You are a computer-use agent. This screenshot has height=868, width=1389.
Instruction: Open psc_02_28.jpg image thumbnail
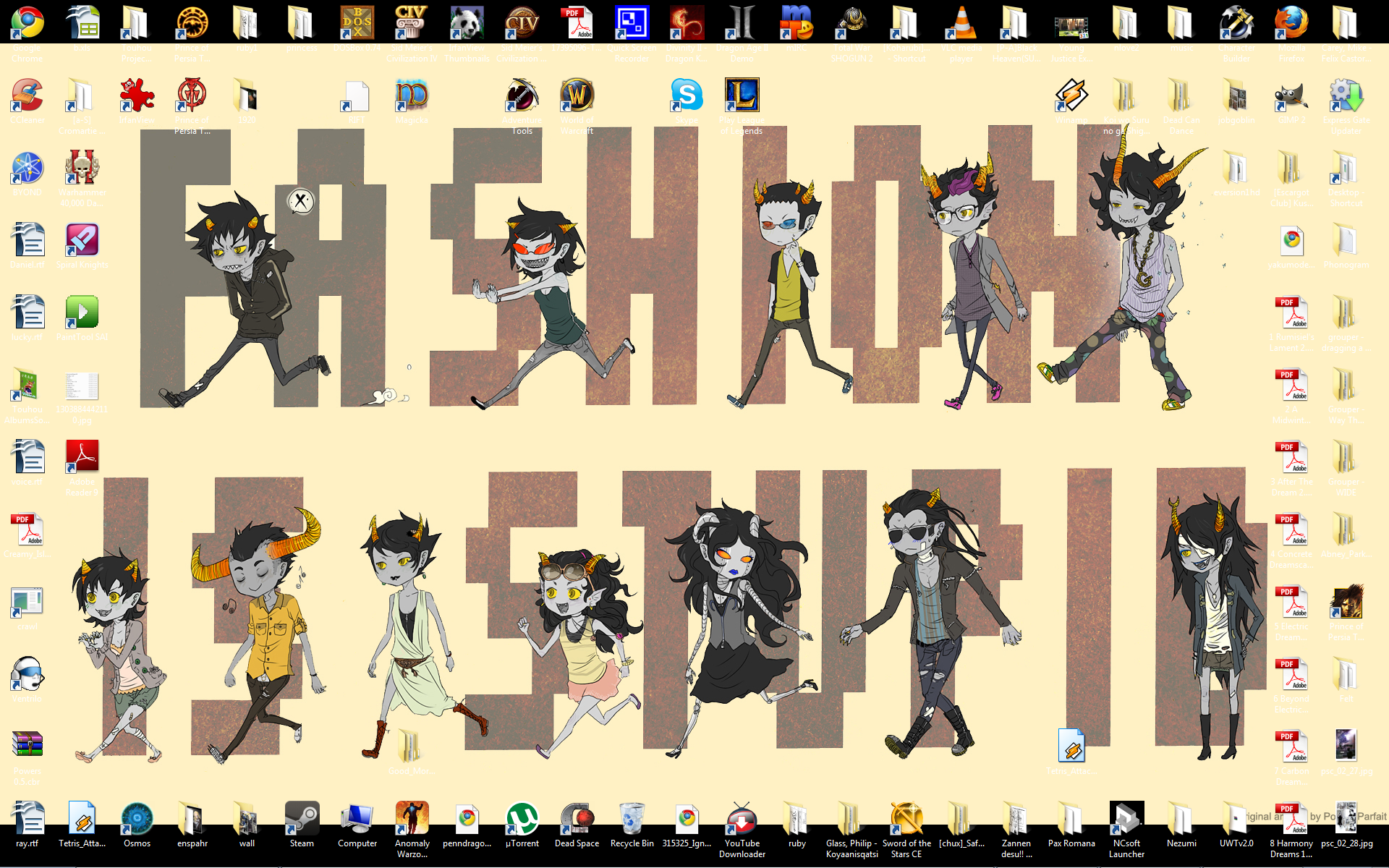[1346, 819]
